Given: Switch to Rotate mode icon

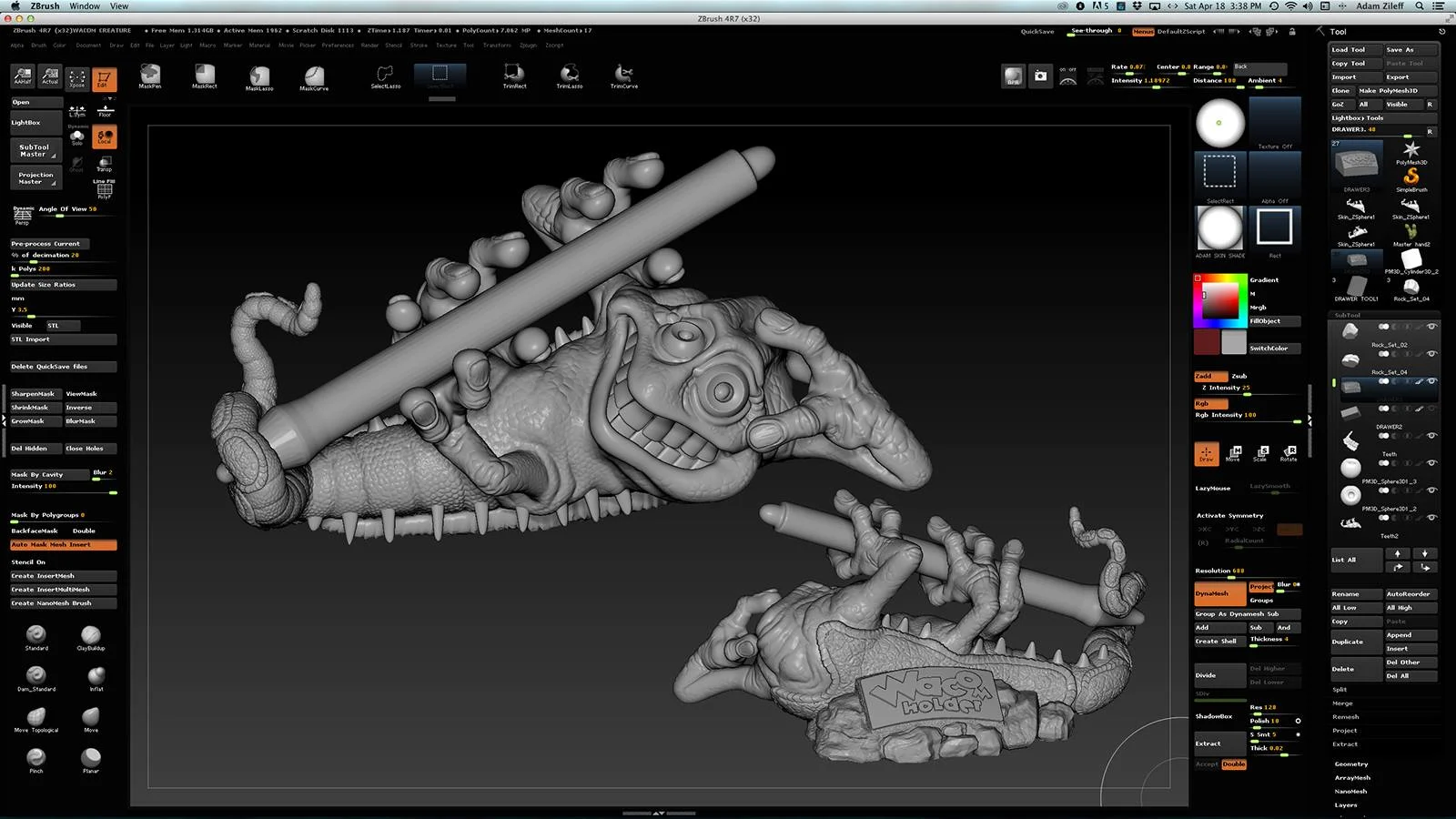Looking at the screenshot, I should pyautogui.click(x=1289, y=453).
